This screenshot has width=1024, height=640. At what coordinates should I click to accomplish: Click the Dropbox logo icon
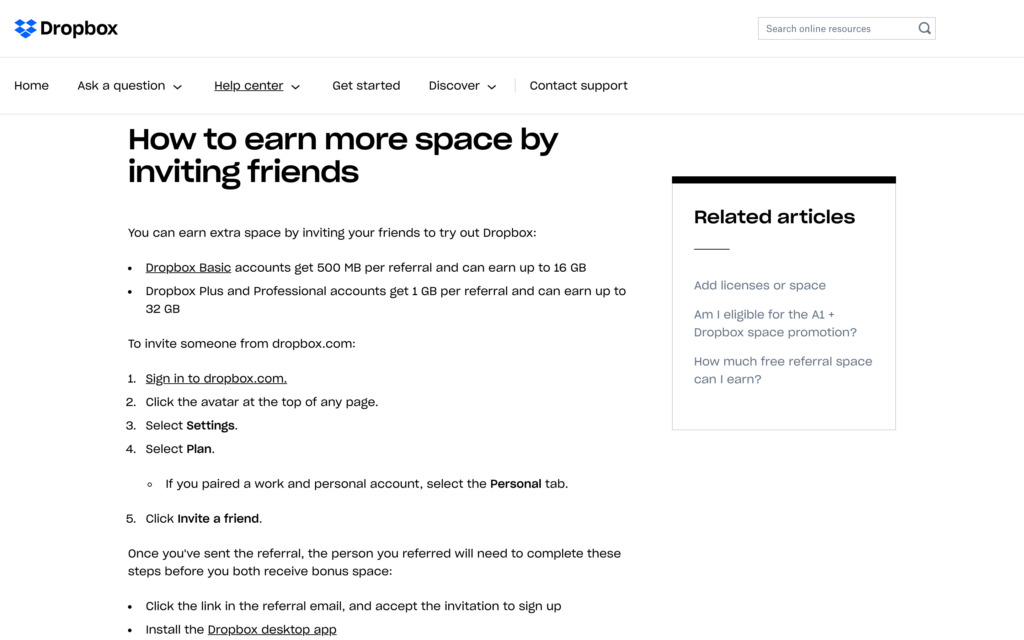pos(25,29)
